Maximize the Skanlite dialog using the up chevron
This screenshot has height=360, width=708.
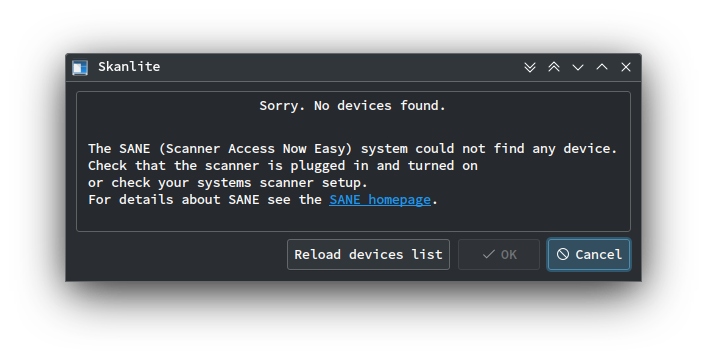[602, 67]
